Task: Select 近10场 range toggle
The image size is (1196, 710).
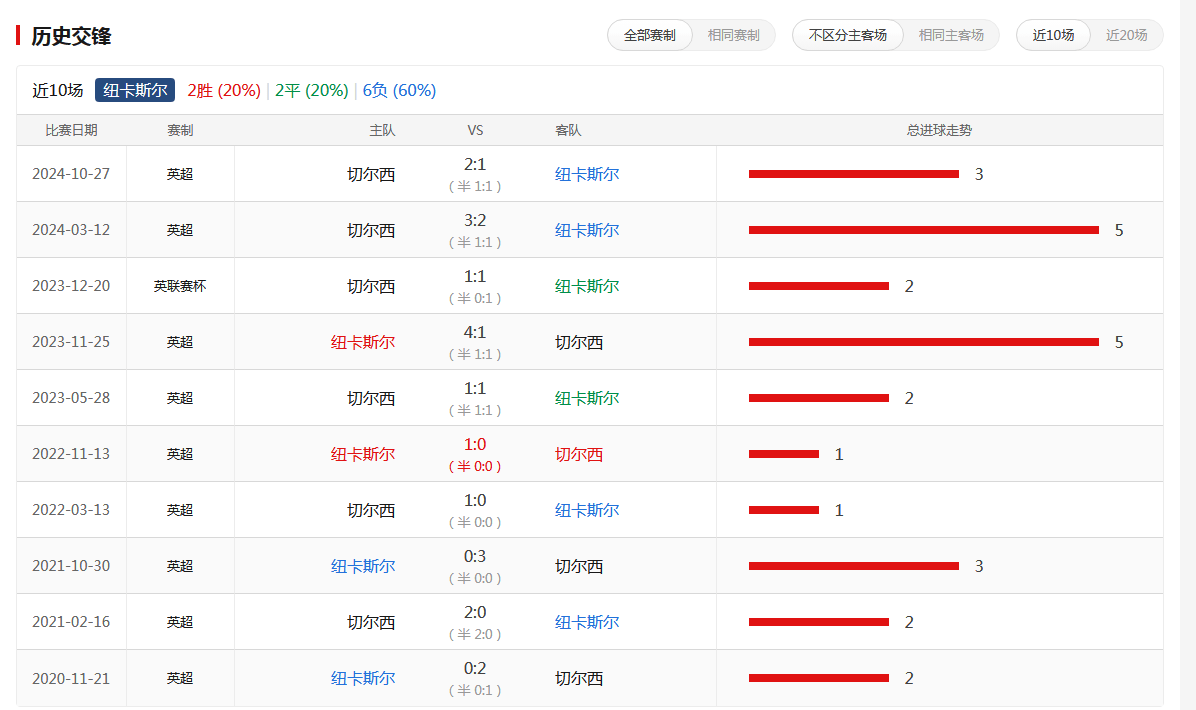Action: (x=1053, y=35)
